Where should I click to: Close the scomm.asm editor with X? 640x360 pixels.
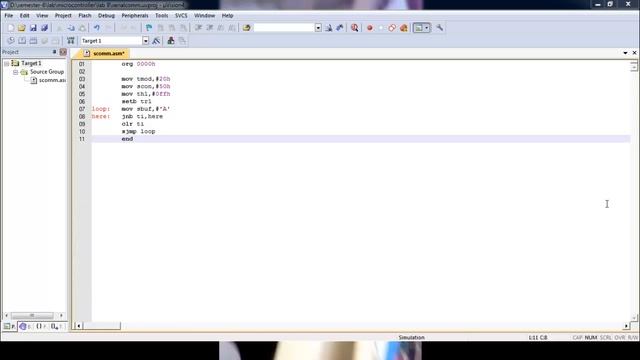click(634, 53)
